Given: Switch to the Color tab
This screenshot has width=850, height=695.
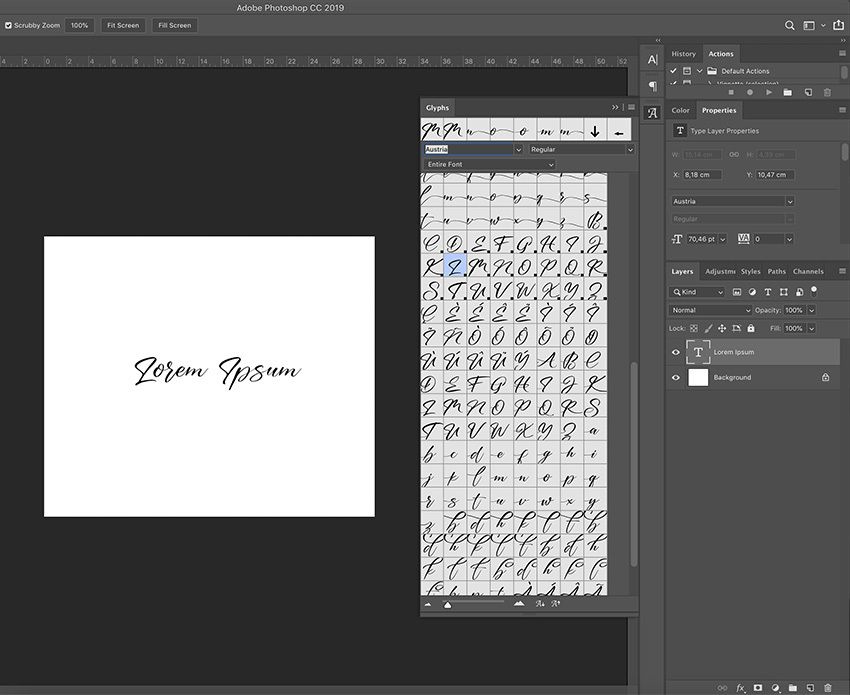Looking at the screenshot, I should 680,110.
